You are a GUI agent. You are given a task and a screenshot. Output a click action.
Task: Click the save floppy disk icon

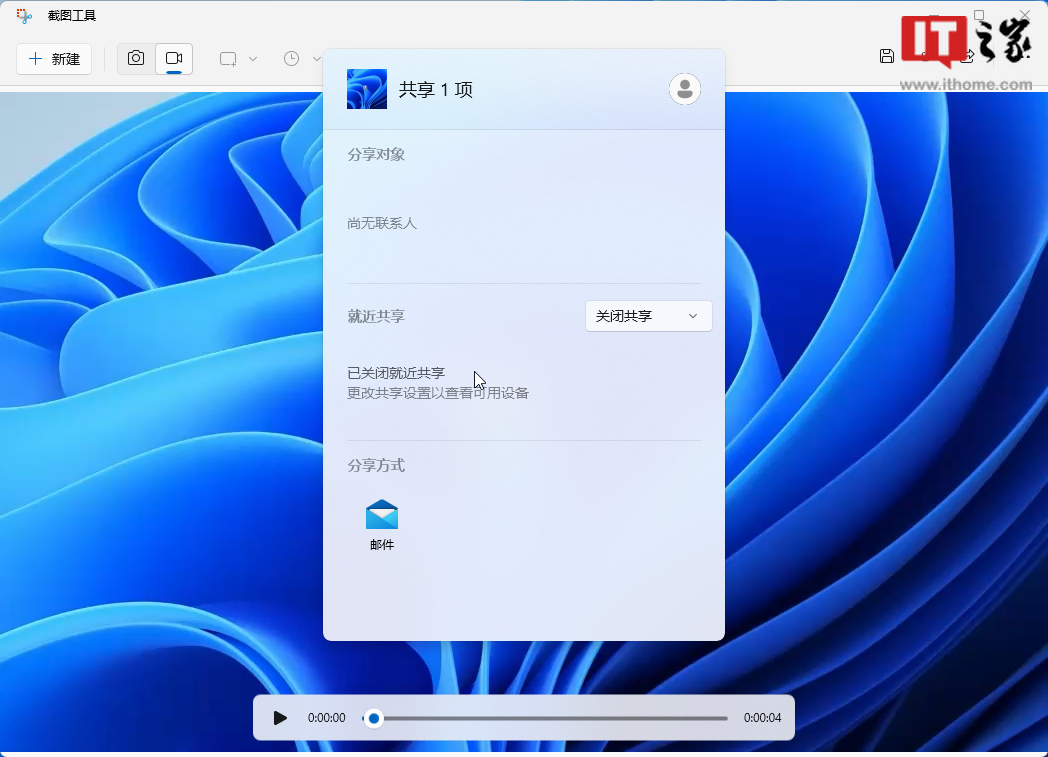point(887,56)
